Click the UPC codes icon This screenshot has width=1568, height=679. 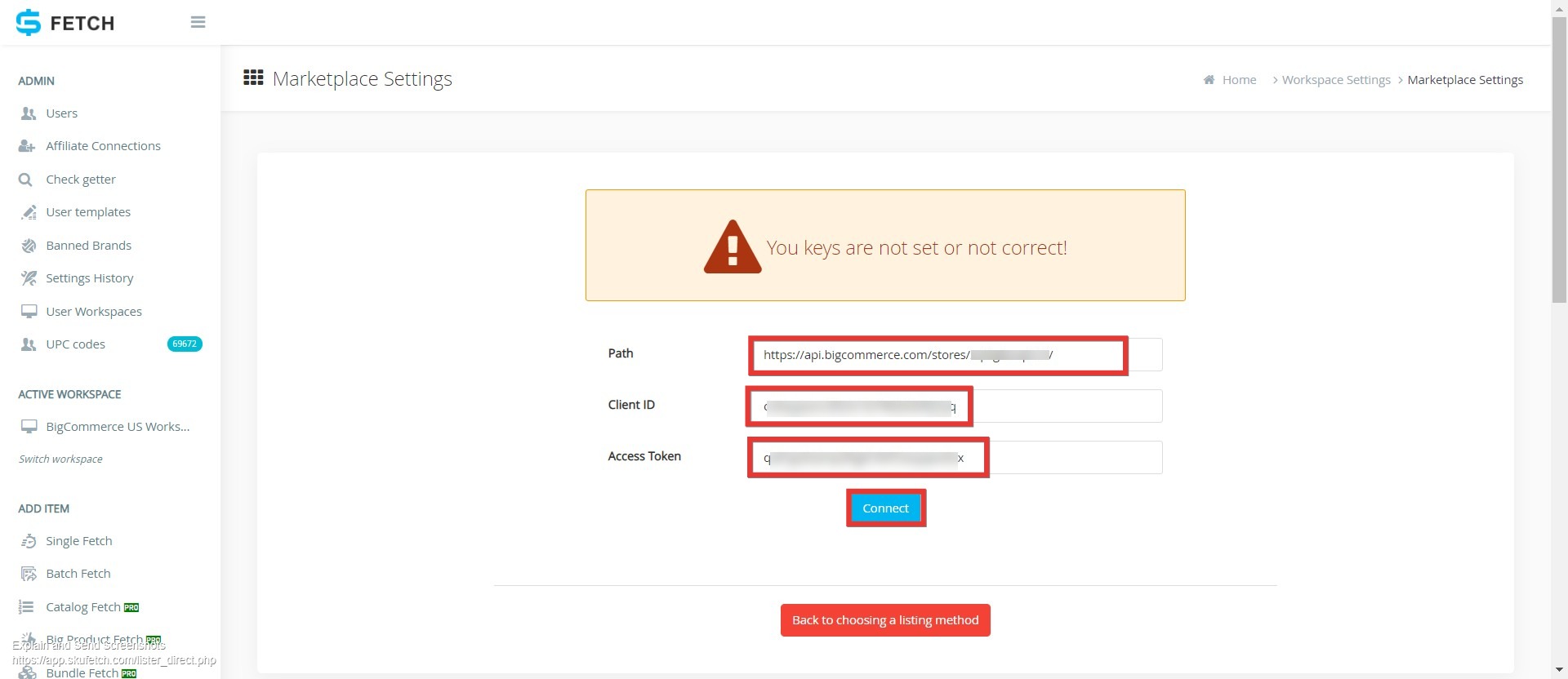coord(29,344)
